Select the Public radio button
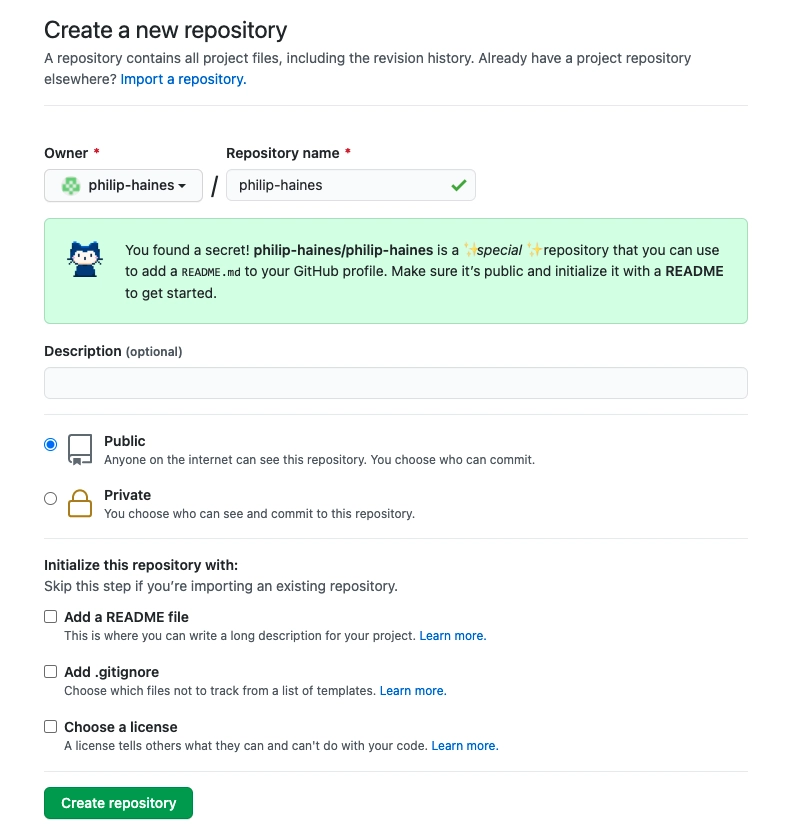Image resolution: width=789 pixels, height=835 pixels. tap(51, 444)
